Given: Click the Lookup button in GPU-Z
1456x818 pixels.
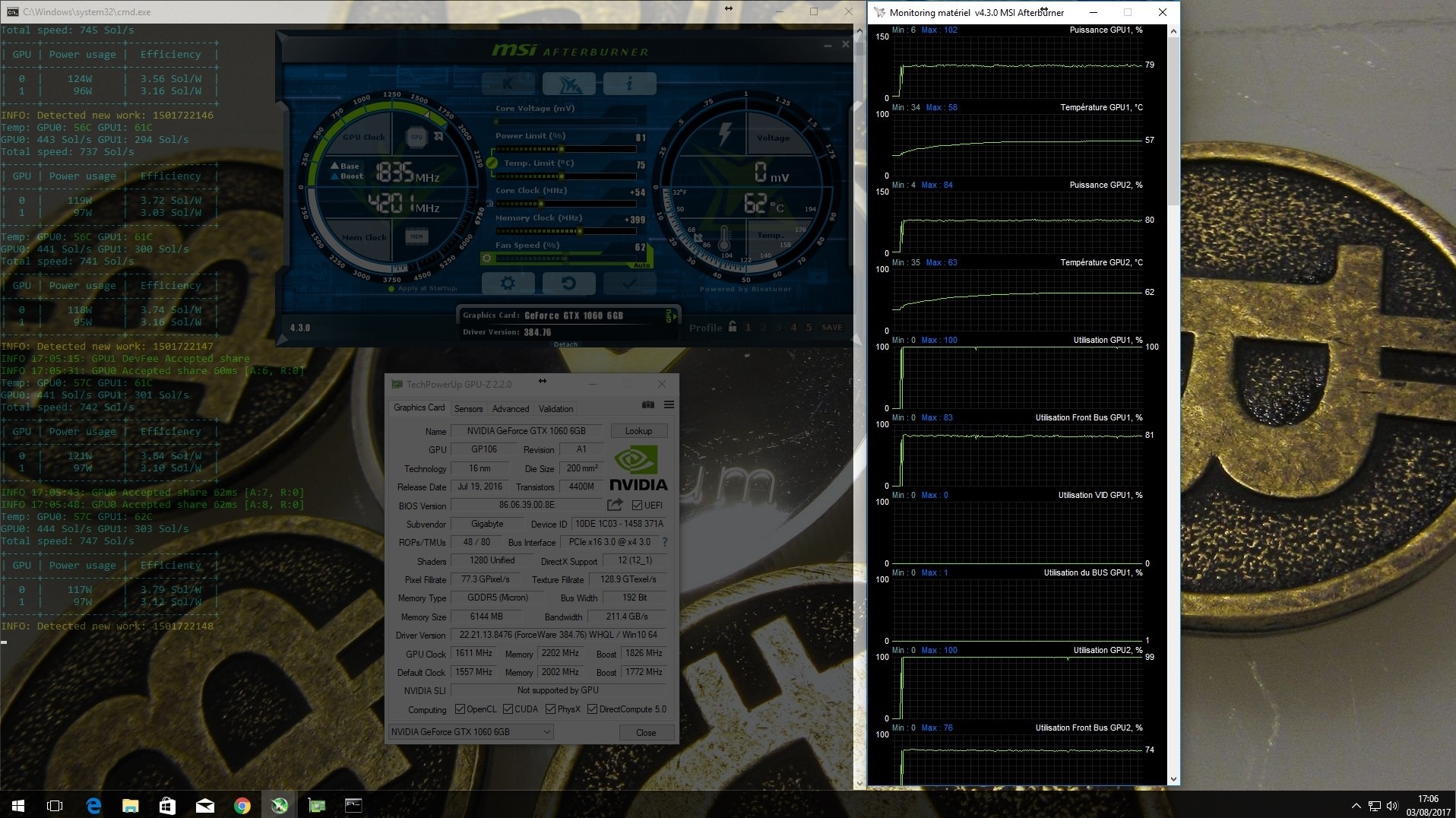Looking at the screenshot, I should pyautogui.click(x=638, y=431).
